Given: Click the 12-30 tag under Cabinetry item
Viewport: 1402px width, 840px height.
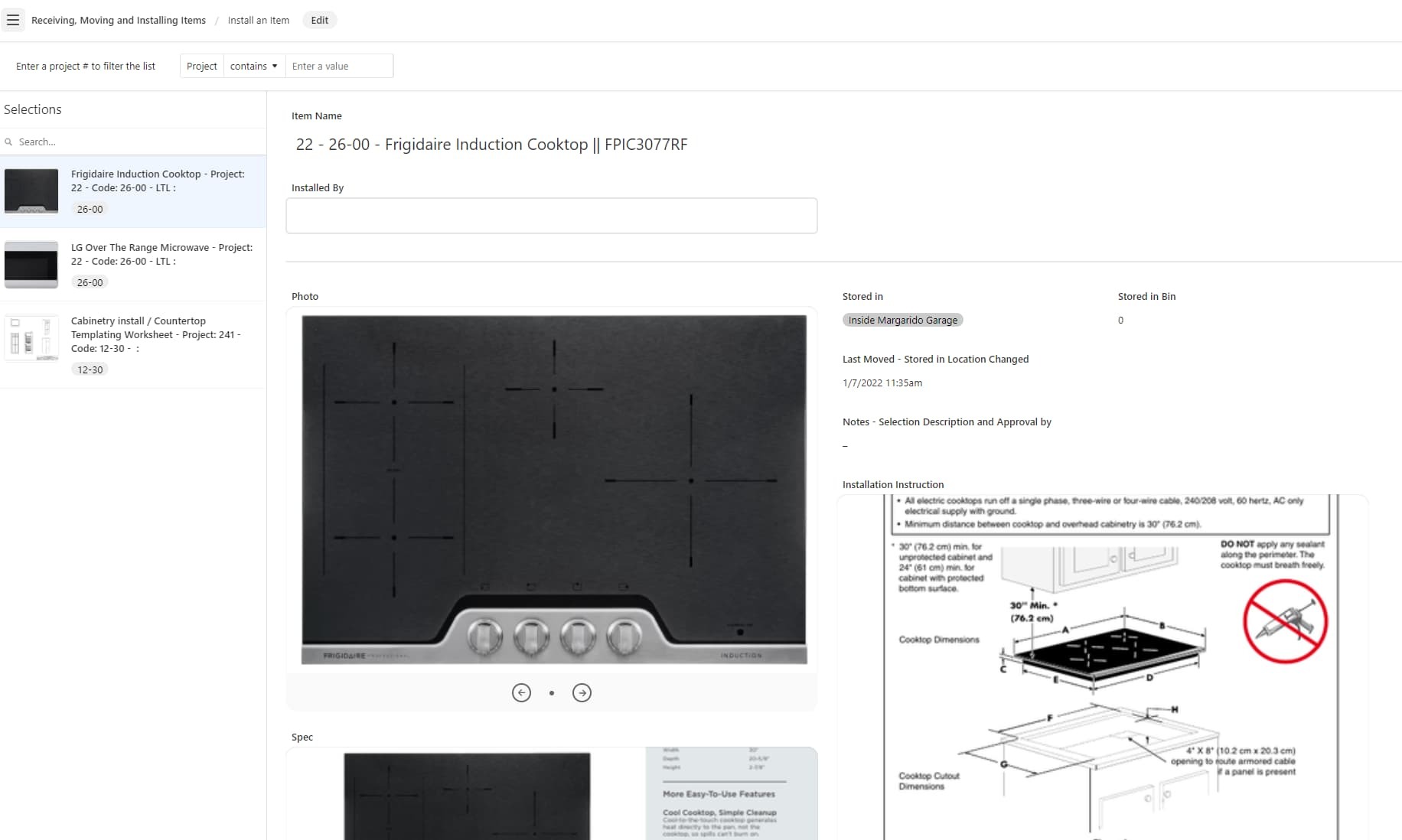Looking at the screenshot, I should [x=90, y=370].
